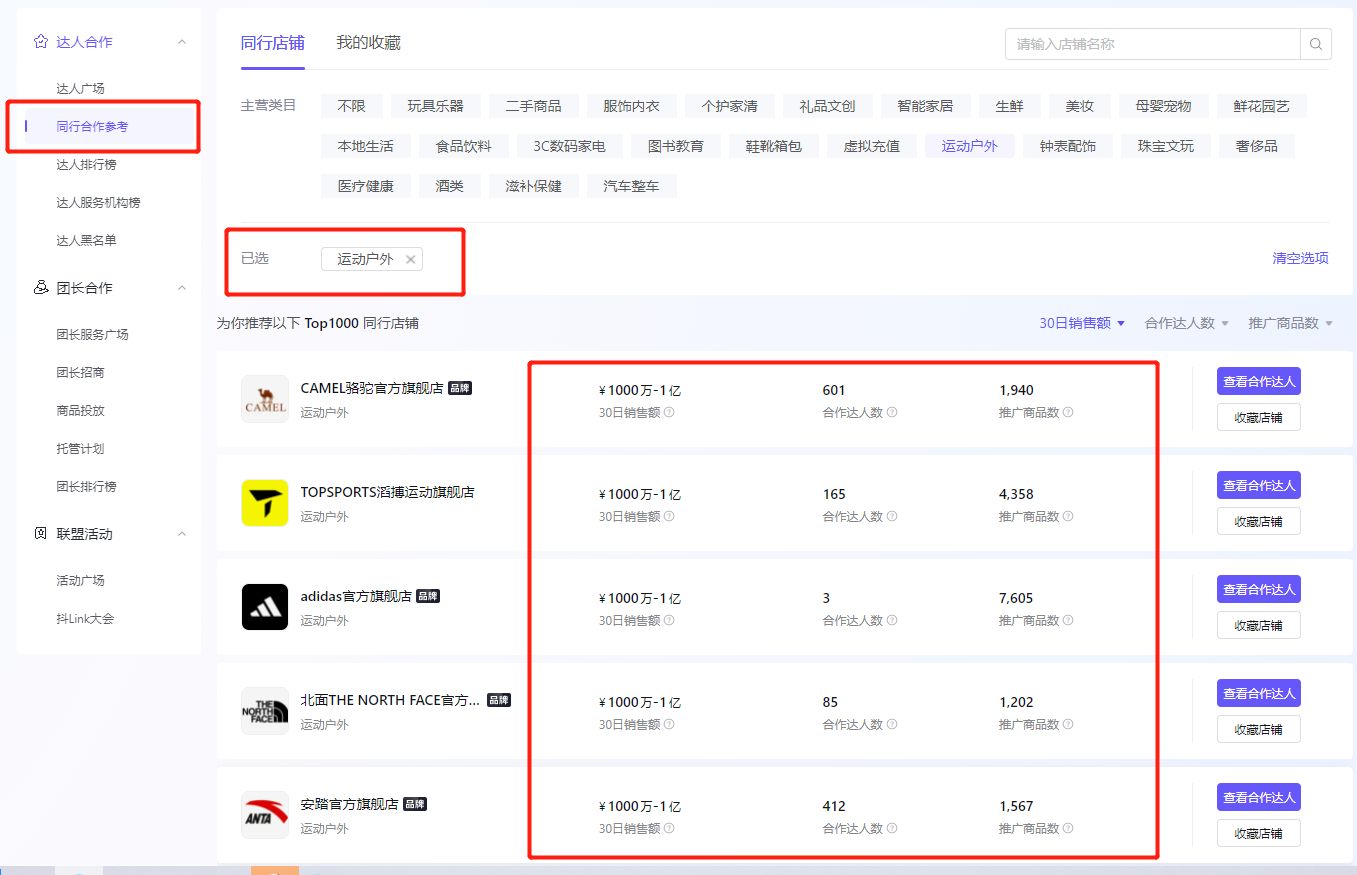Screen dimensions: 1357x875
Task: Click 查看合作达人 for adidas store
Action: tap(1259, 589)
